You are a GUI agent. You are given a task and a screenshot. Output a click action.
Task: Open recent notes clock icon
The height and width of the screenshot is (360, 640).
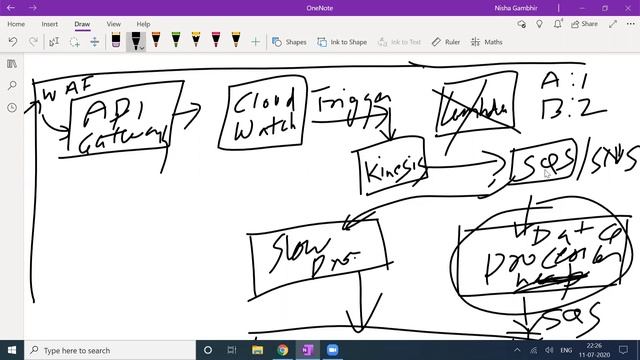[x=12, y=108]
